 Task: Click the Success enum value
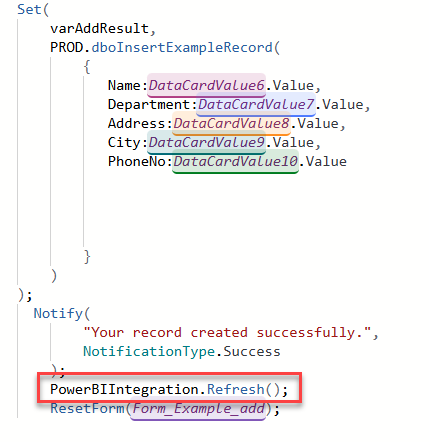[252, 351]
